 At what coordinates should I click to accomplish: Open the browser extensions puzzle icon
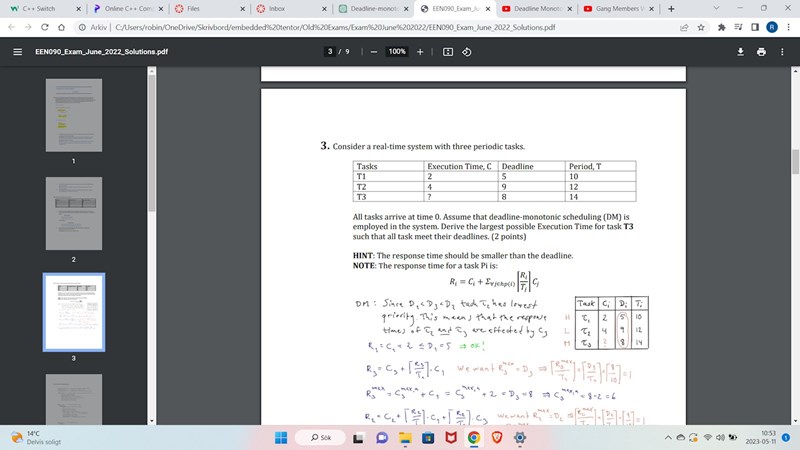722,28
